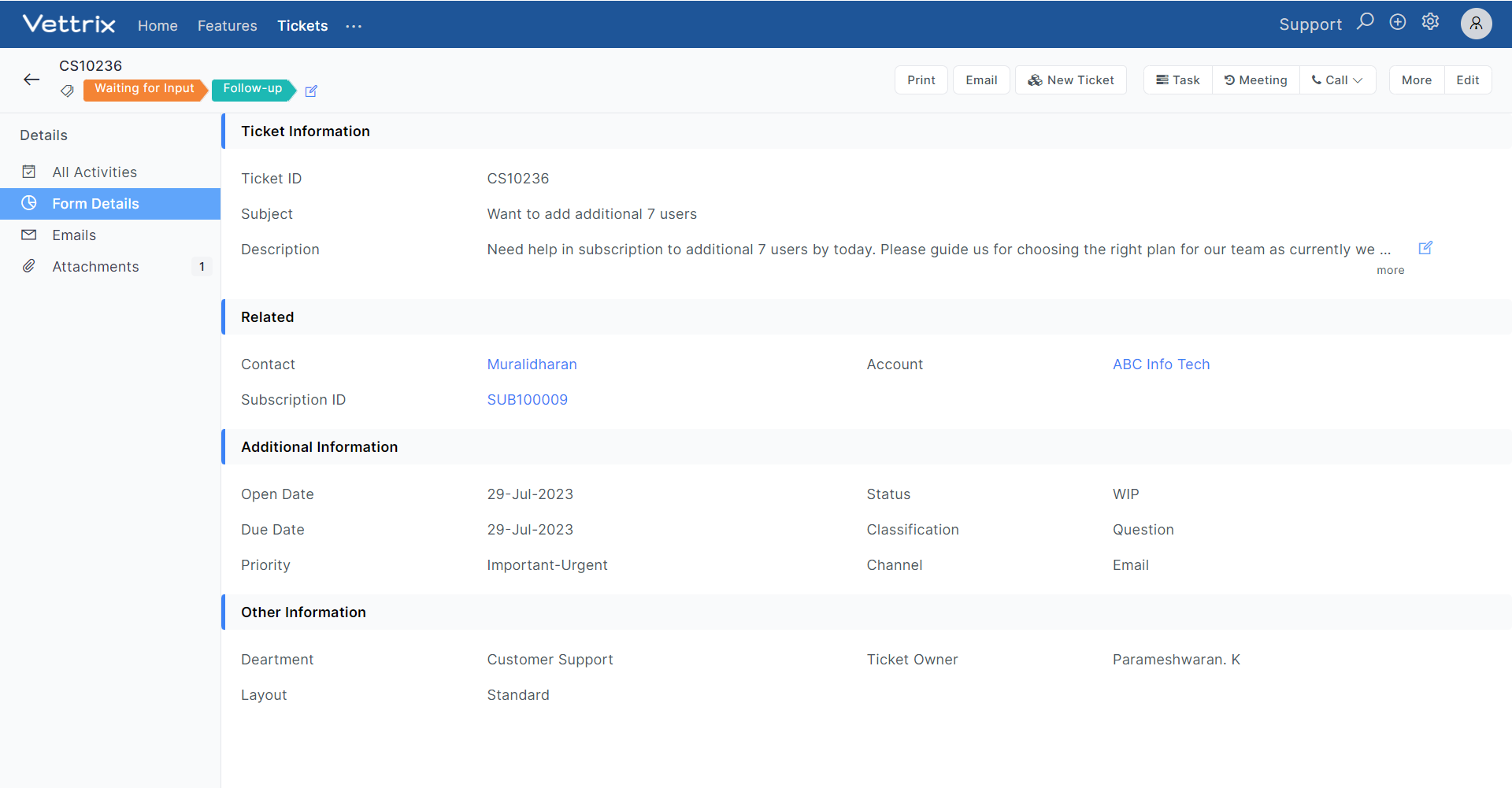Click the All Activities calendar icon

[x=29, y=172]
